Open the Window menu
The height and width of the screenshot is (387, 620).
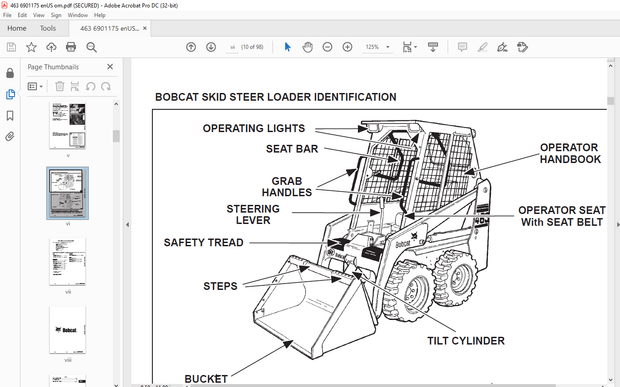click(x=78, y=15)
